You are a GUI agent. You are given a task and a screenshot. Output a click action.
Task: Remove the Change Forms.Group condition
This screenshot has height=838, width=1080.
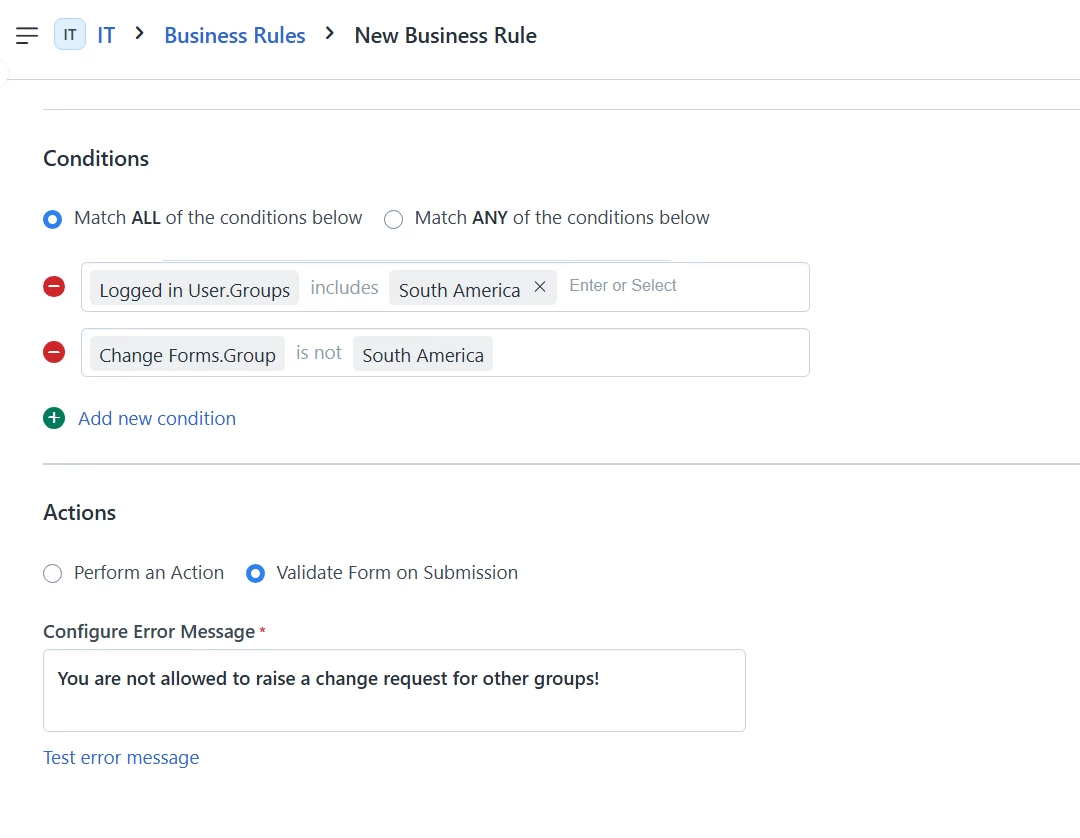point(54,352)
